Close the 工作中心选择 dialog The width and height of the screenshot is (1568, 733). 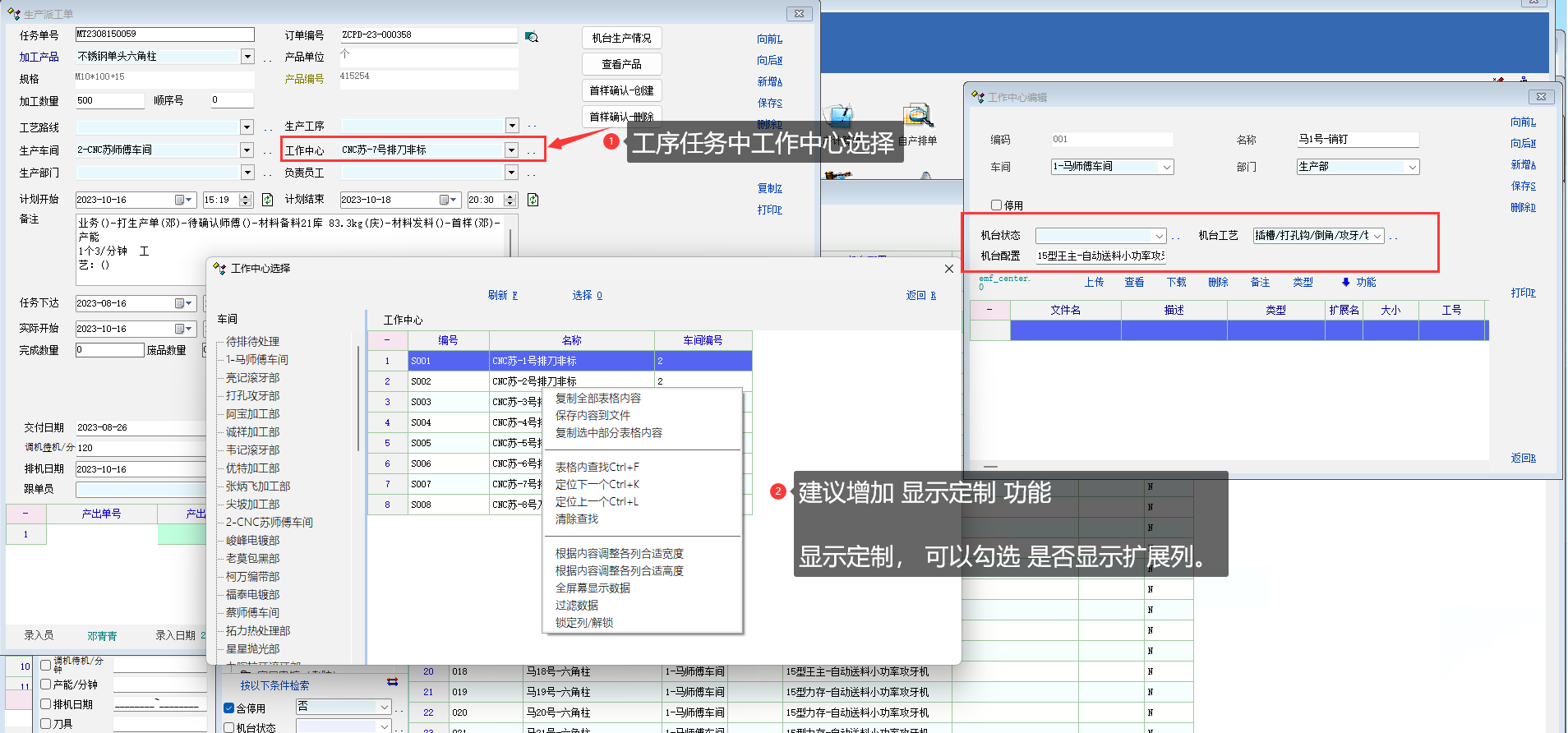click(948, 269)
